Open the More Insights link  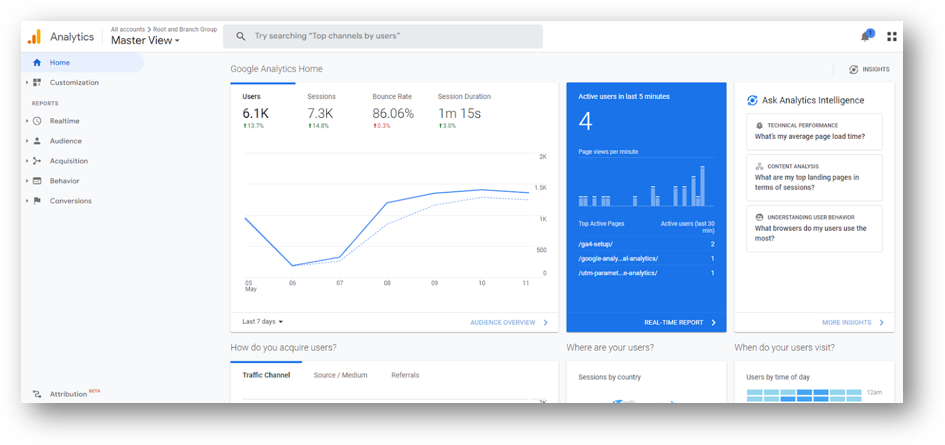coord(847,323)
